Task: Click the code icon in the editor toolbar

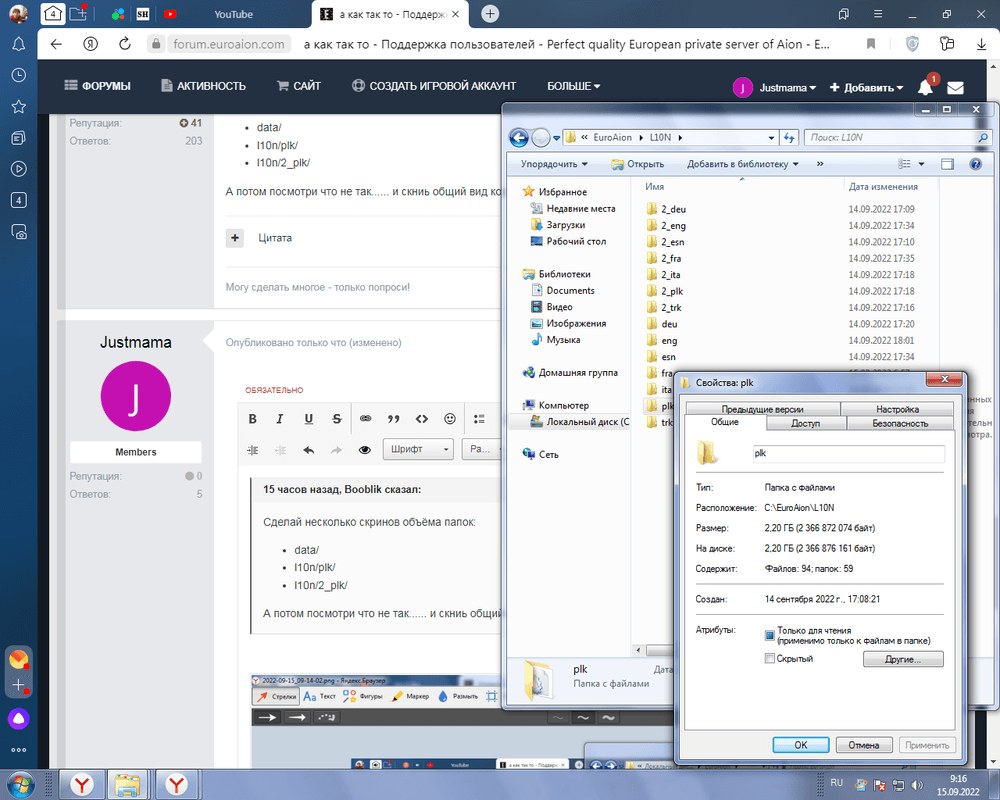Action: [422, 419]
